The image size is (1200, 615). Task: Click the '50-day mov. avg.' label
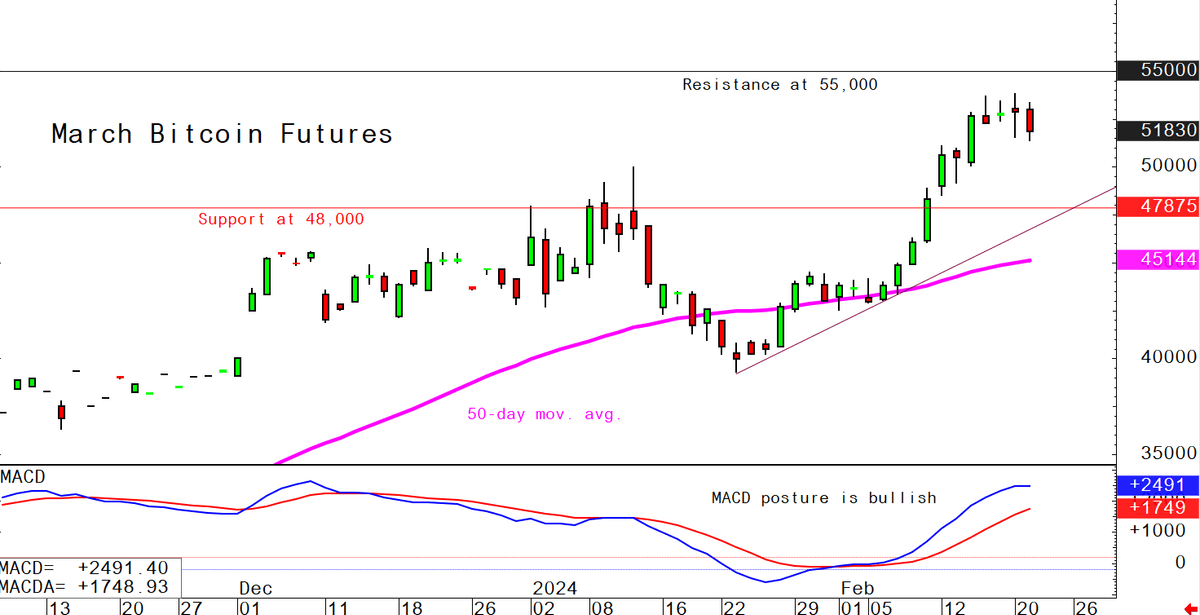(545, 414)
